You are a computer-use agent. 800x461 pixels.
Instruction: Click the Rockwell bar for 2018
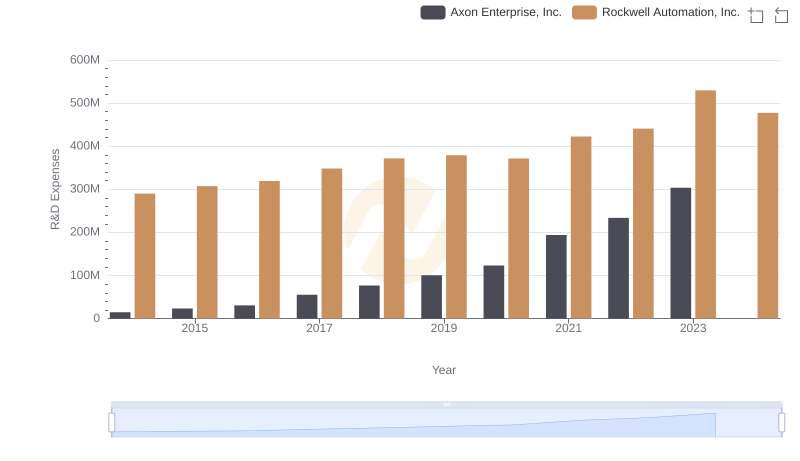tap(394, 238)
